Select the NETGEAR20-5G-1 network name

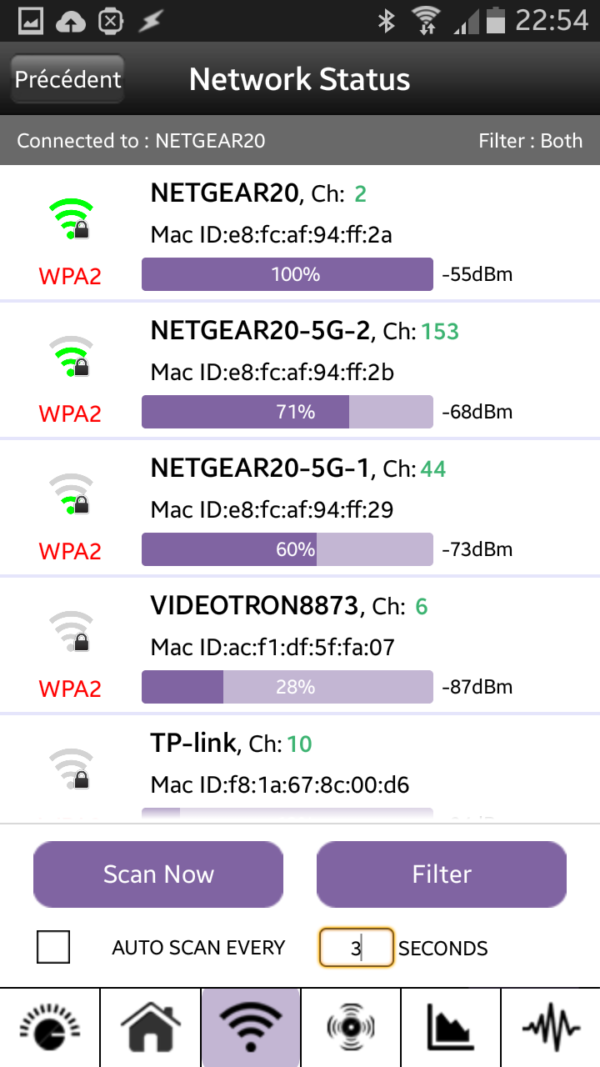click(260, 467)
